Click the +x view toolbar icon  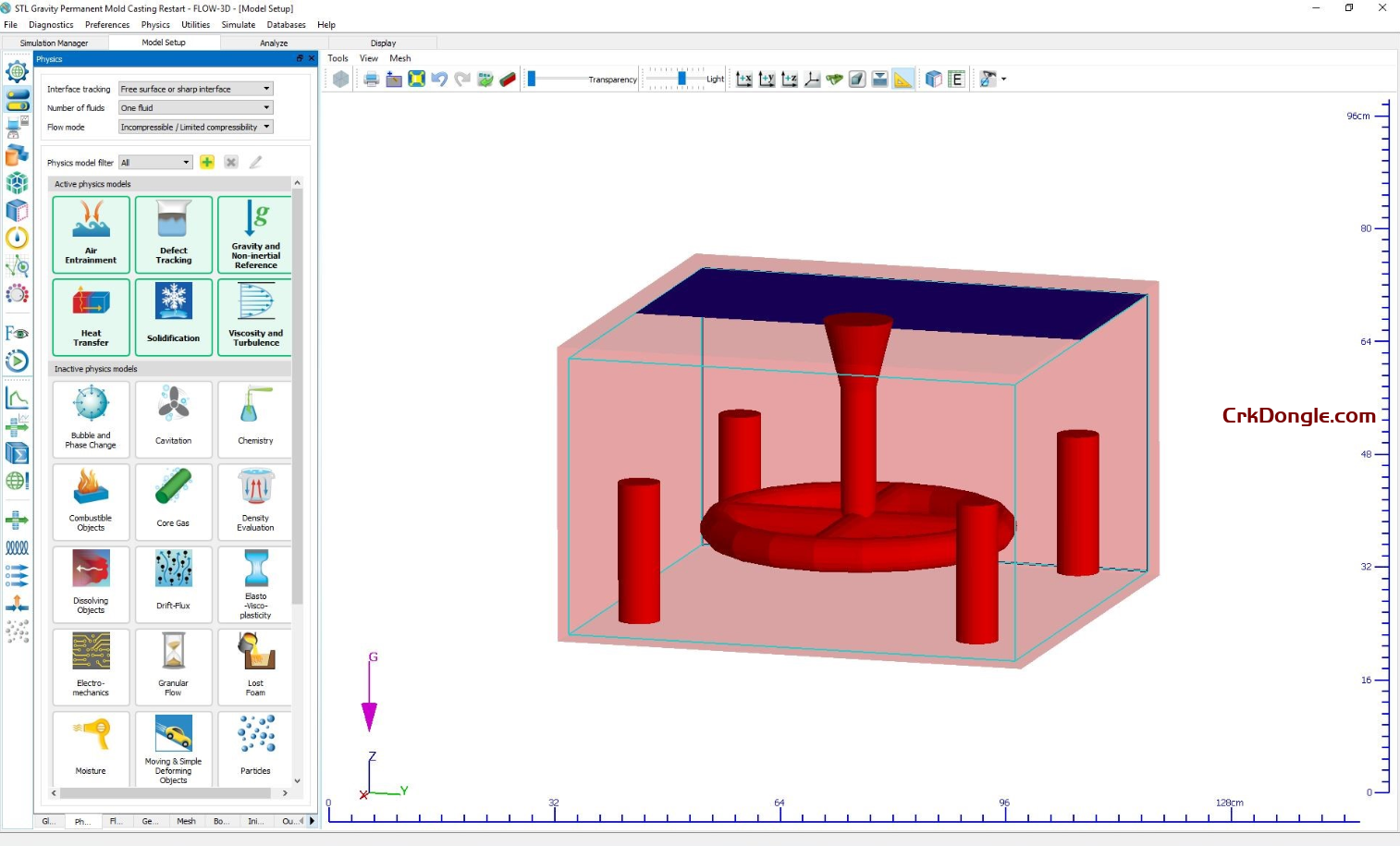pyautogui.click(x=744, y=79)
